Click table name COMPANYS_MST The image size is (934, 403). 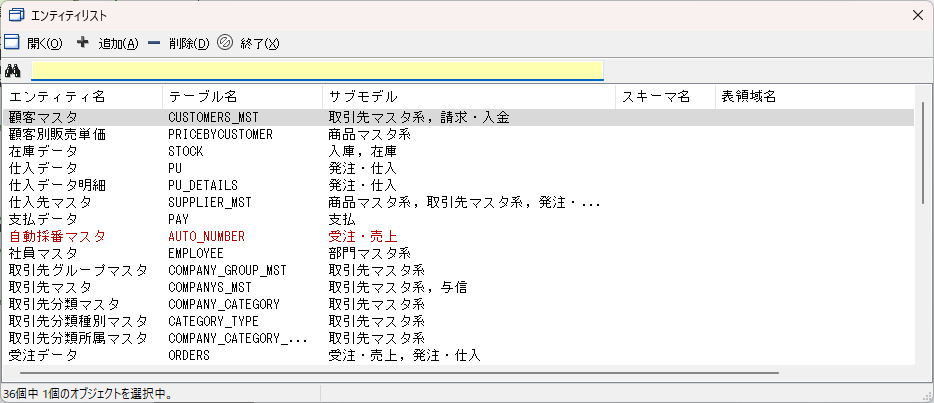click(210, 288)
